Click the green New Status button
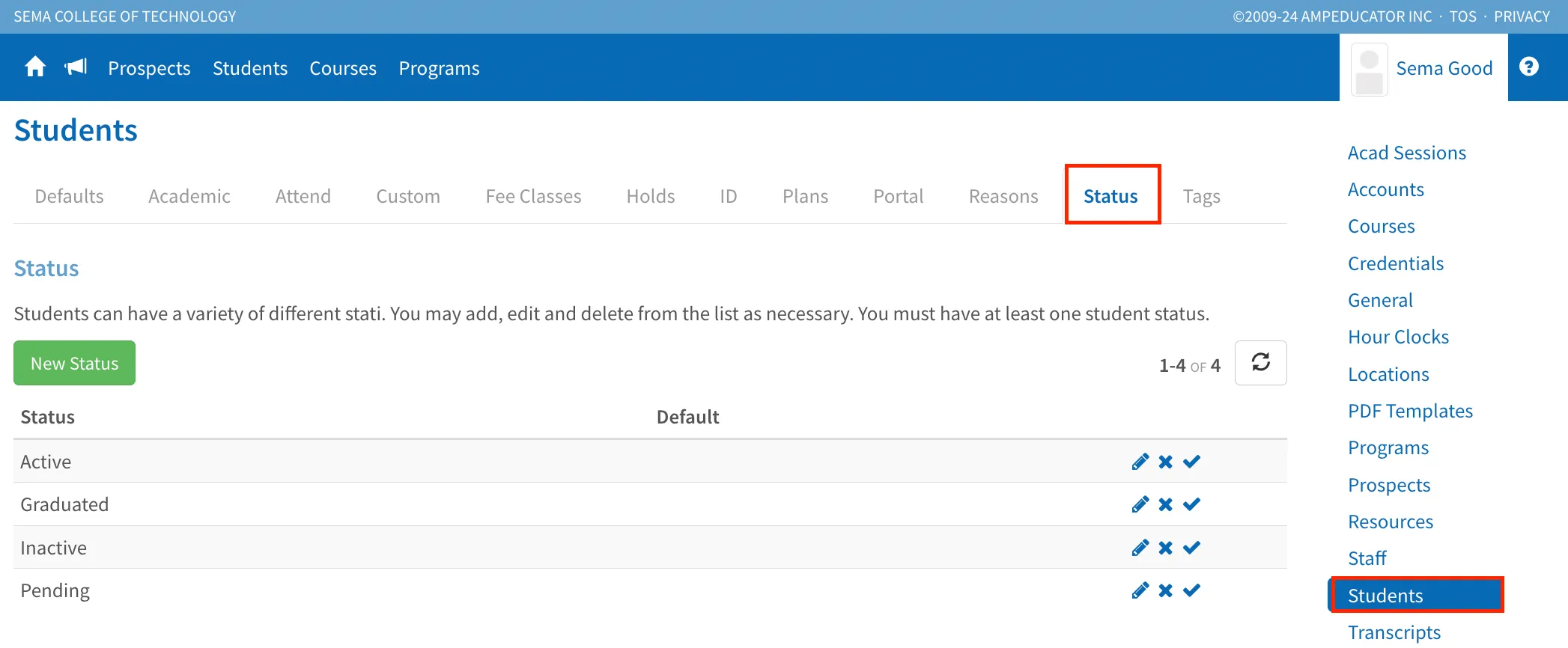This screenshot has height=648, width=1568. (74, 363)
